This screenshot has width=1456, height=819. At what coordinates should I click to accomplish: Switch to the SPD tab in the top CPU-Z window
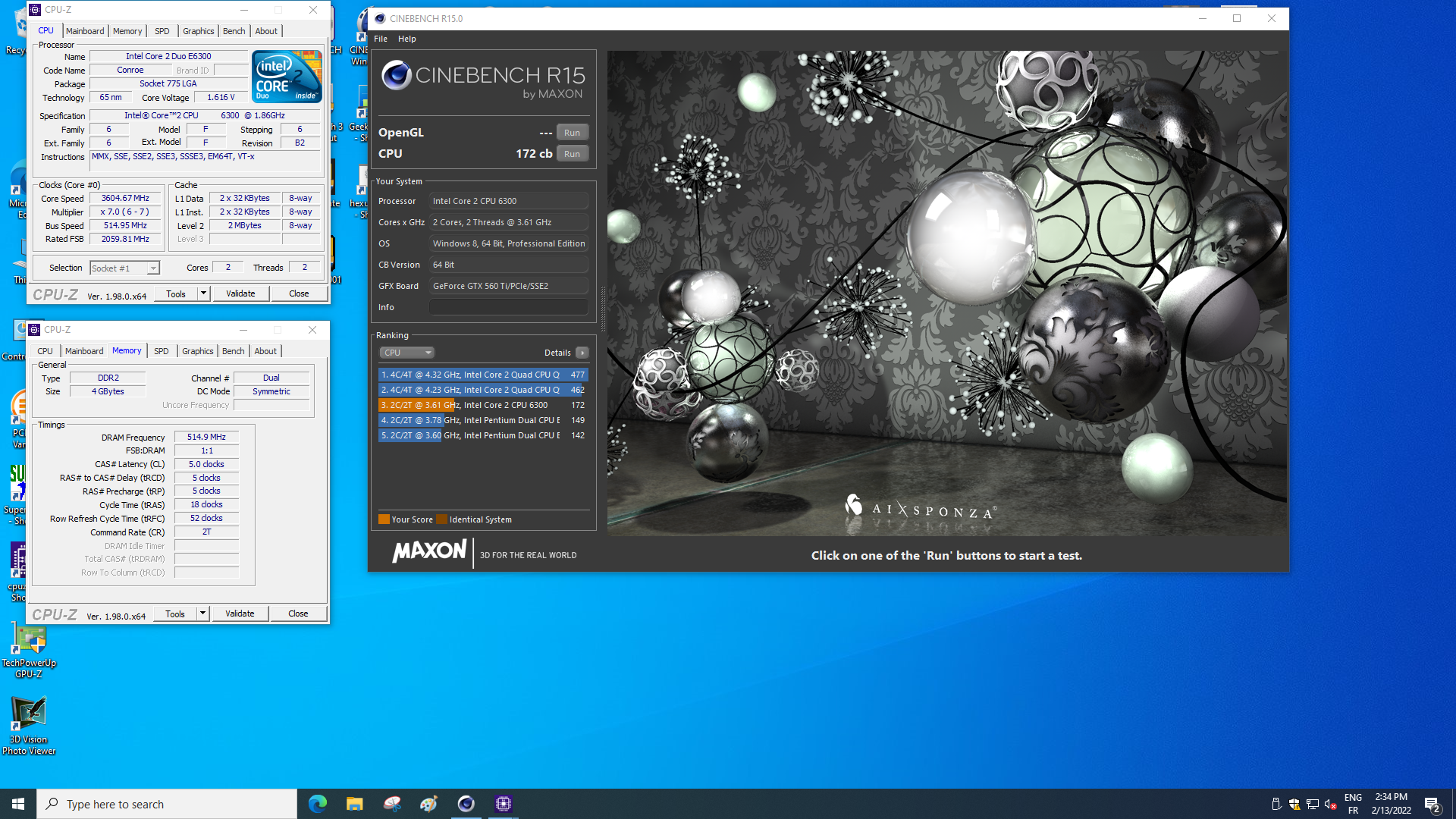pos(162,31)
